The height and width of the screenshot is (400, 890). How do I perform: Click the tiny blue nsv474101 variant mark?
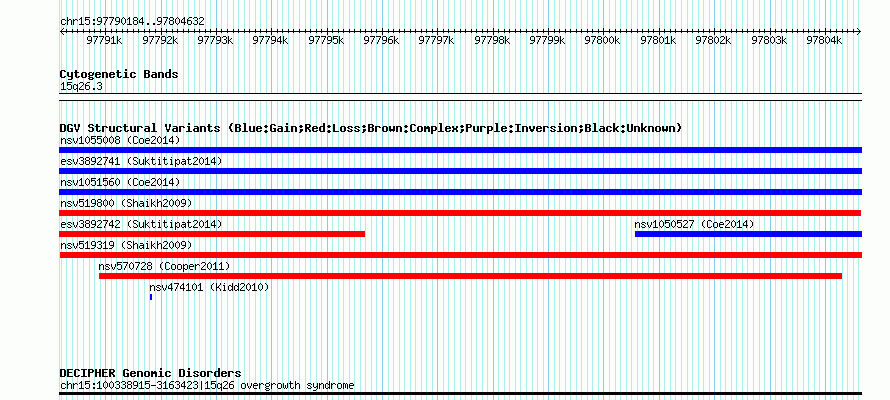(151, 297)
